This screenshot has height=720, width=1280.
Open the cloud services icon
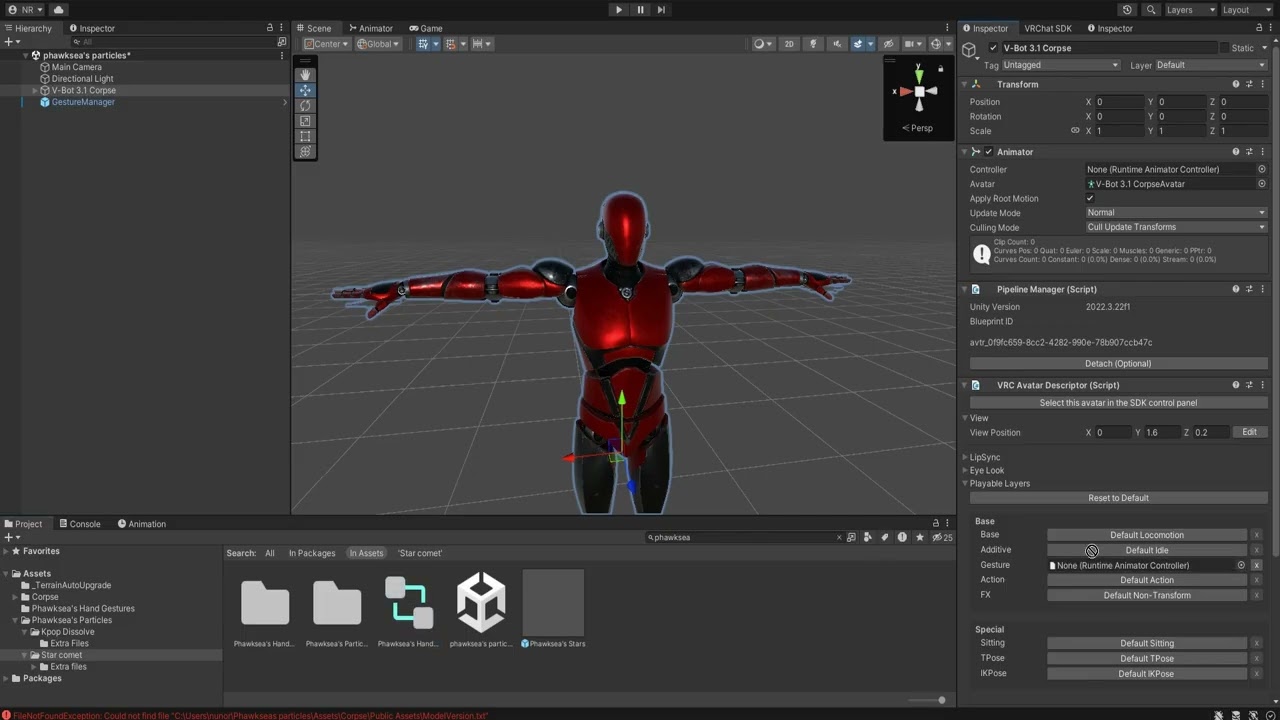coord(58,10)
